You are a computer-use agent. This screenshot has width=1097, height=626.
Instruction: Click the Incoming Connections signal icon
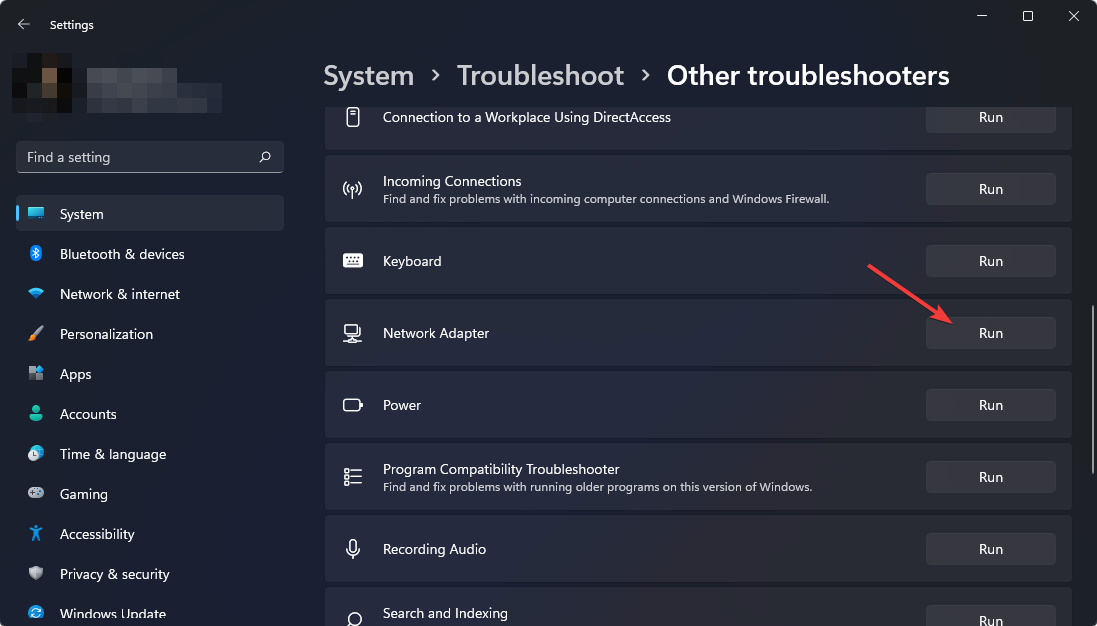pyautogui.click(x=352, y=188)
